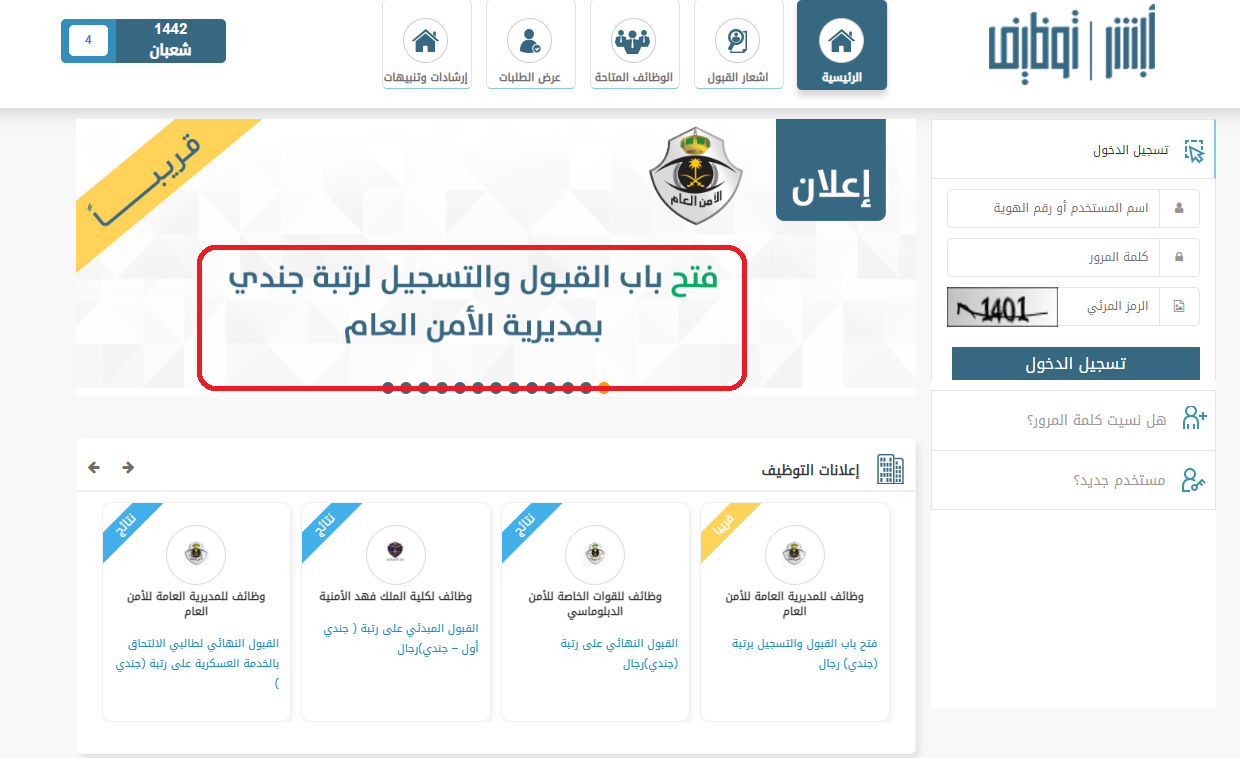Click the forgot password person icon
Image resolution: width=1240 pixels, height=758 pixels.
tap(1194, 419)
